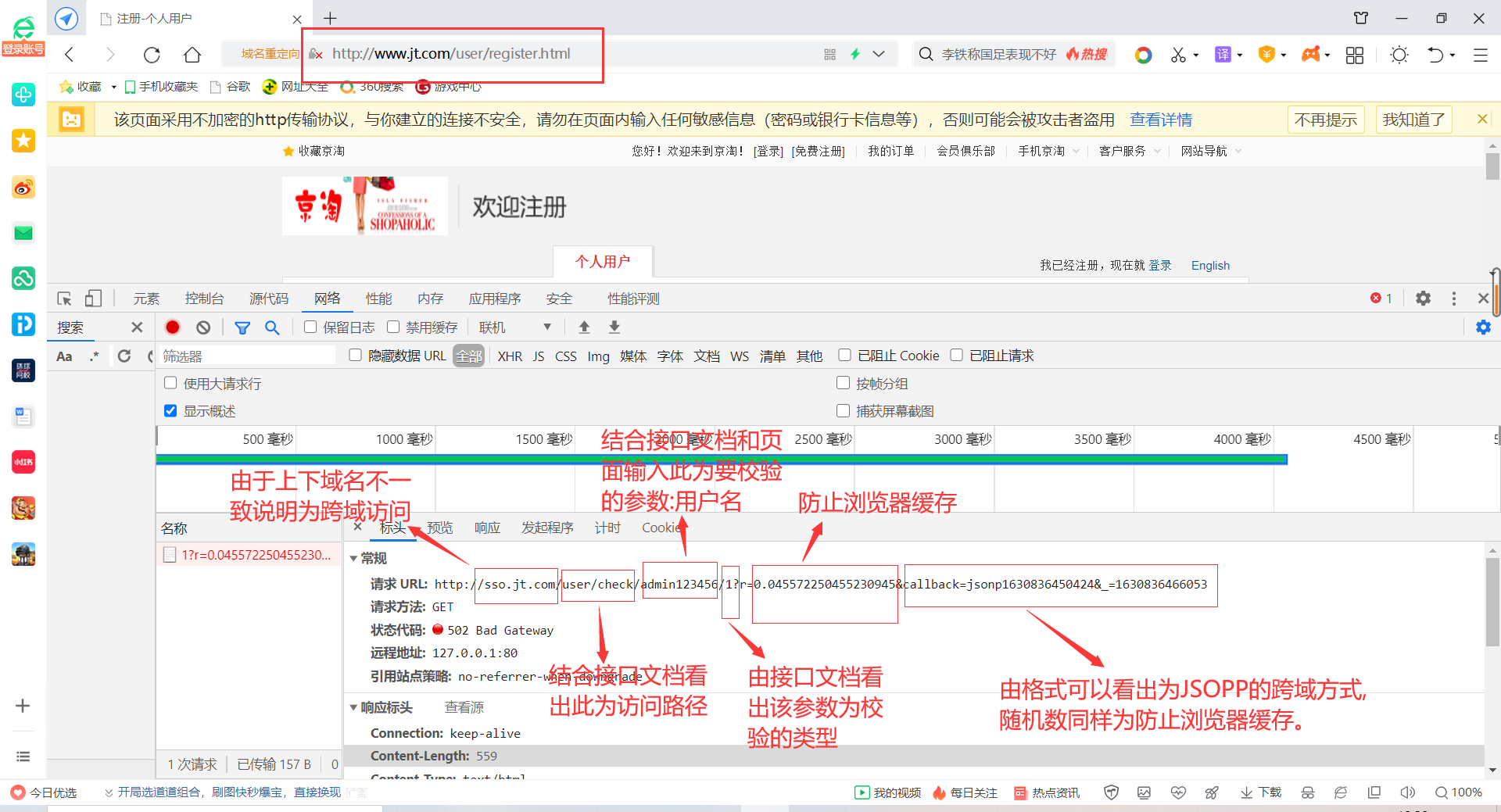This screenshot has width=1501, height=812.
Task: Toggle the network filter funnel icon
Action: pos(242,327)
